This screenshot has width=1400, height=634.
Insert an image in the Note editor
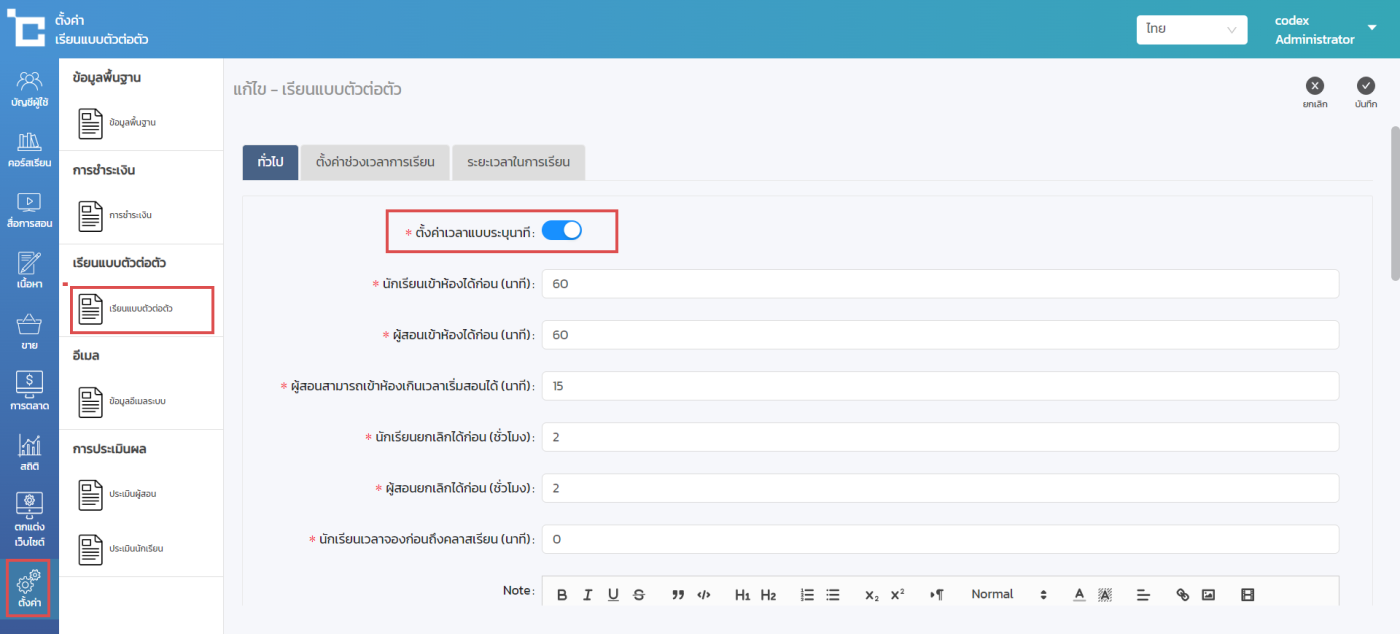coord(1208,595)
